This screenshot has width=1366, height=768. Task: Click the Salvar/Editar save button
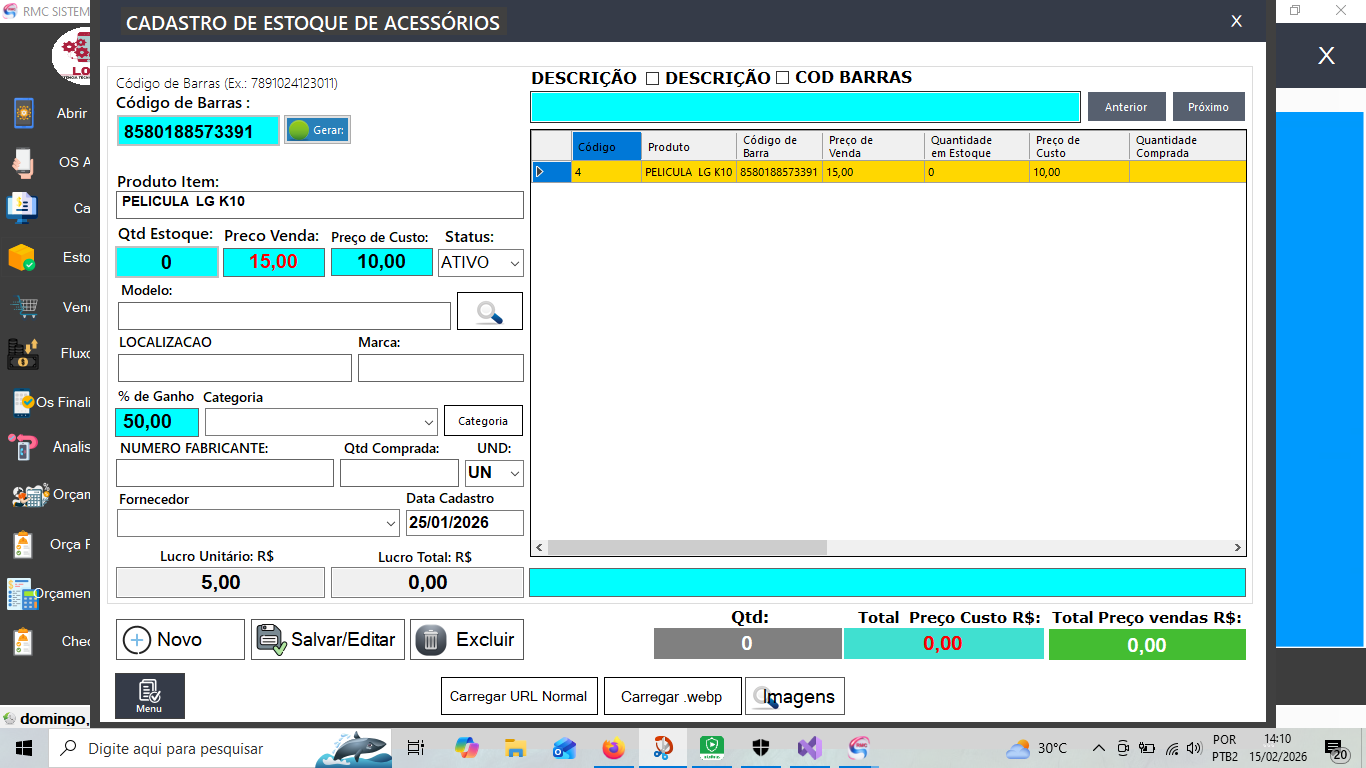(x=328, y=640)
